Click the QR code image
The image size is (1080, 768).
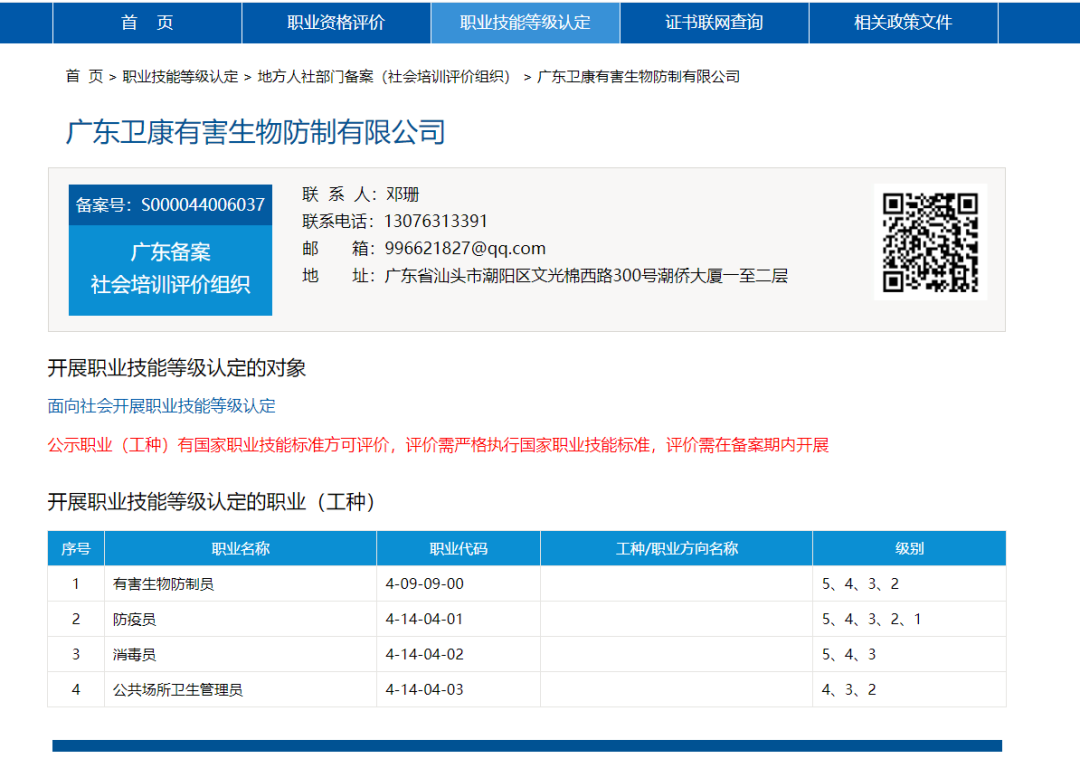[x=931, y=242]
